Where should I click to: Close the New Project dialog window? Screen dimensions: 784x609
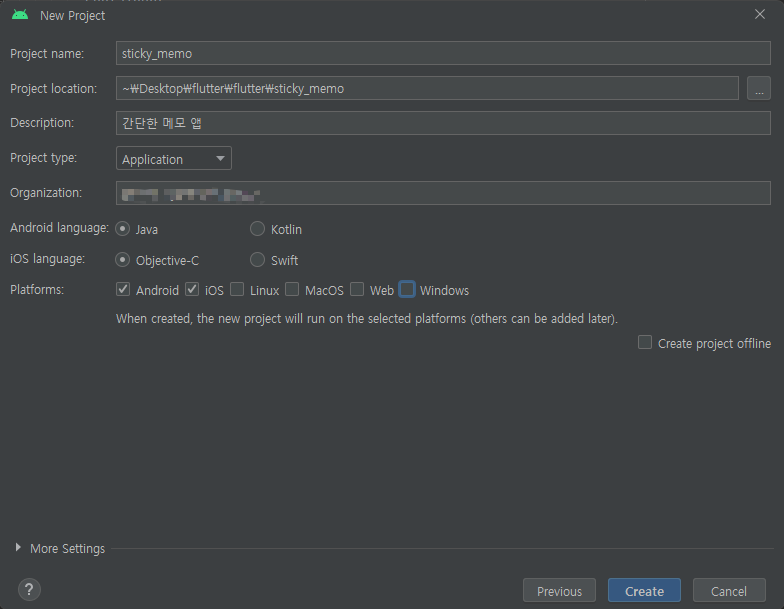click(x=760, y=14)
